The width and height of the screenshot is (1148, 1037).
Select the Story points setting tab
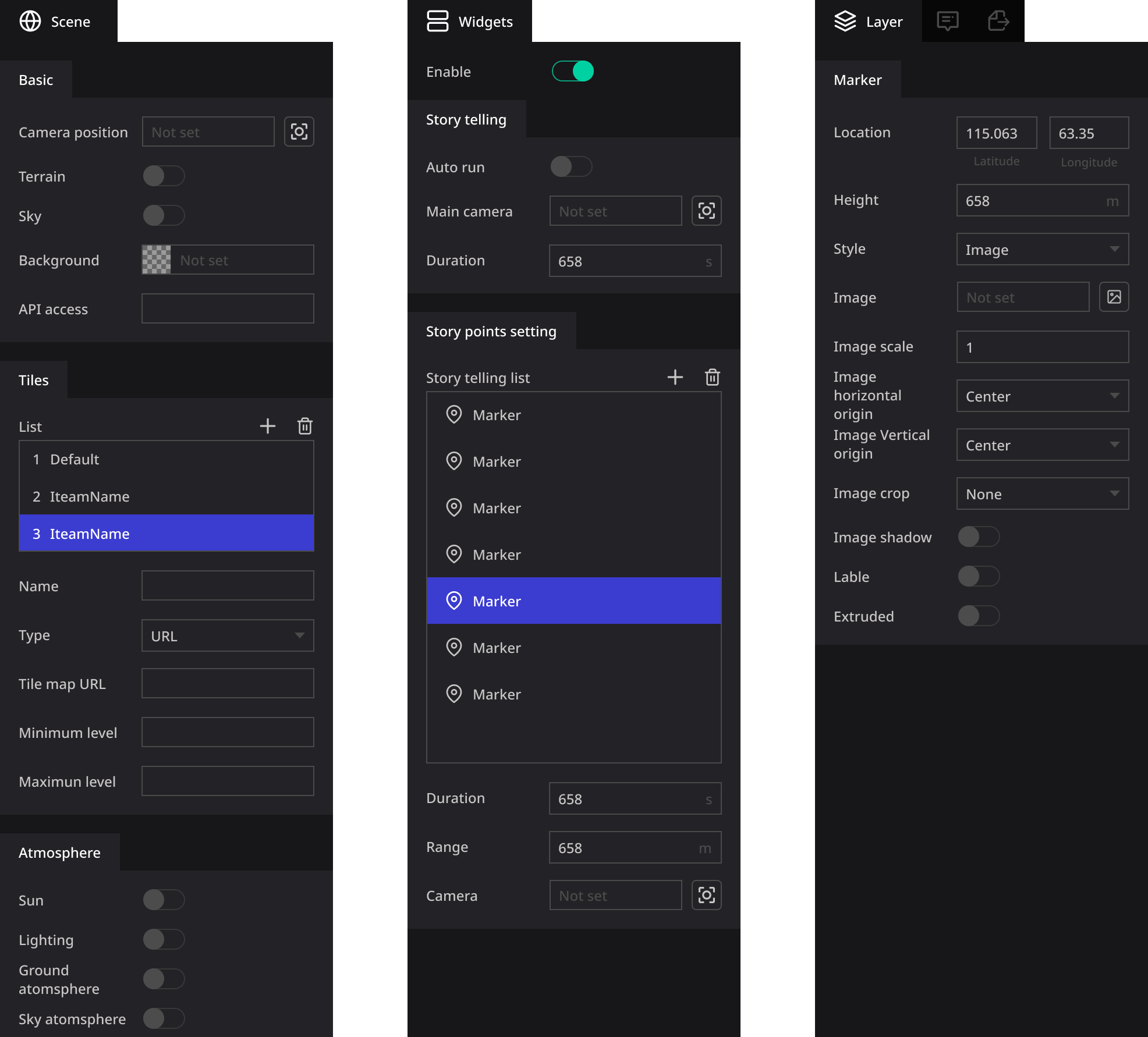[492, 331]
